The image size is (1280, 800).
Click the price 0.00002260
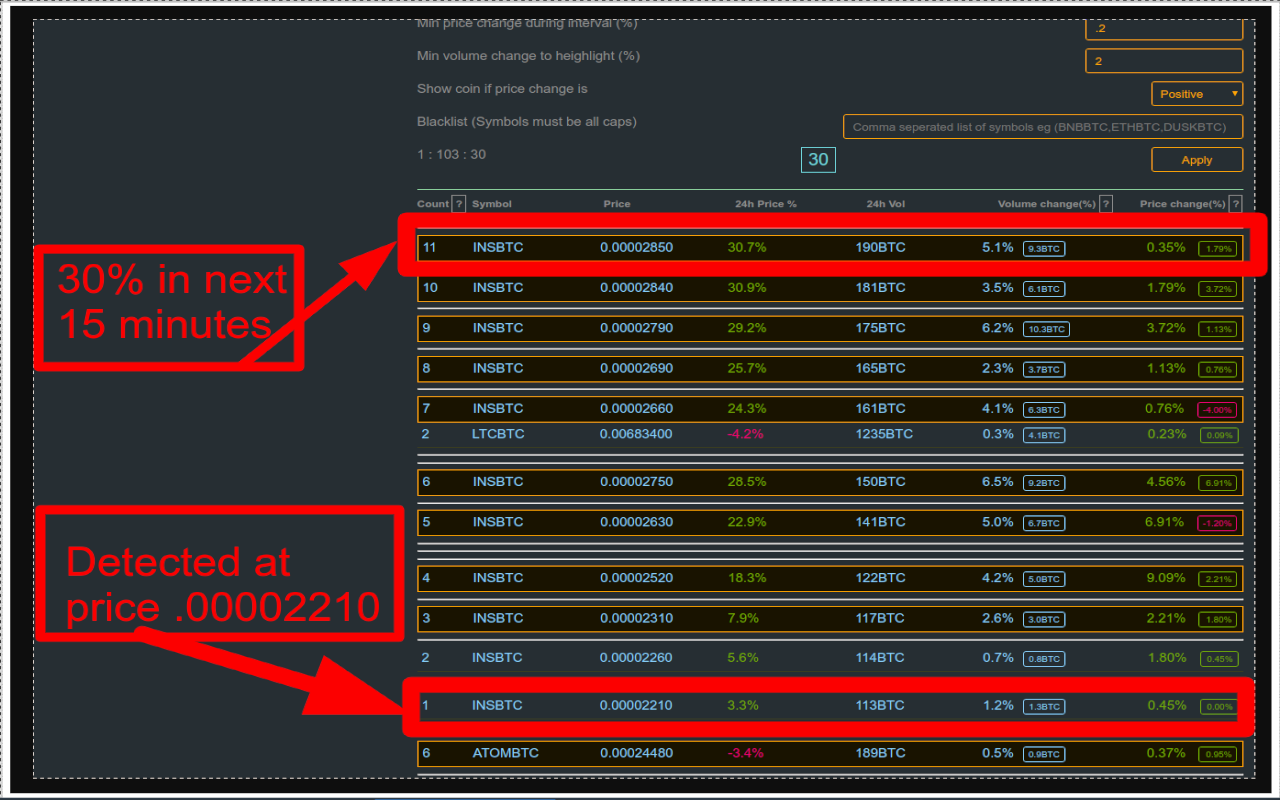point(636,658)
